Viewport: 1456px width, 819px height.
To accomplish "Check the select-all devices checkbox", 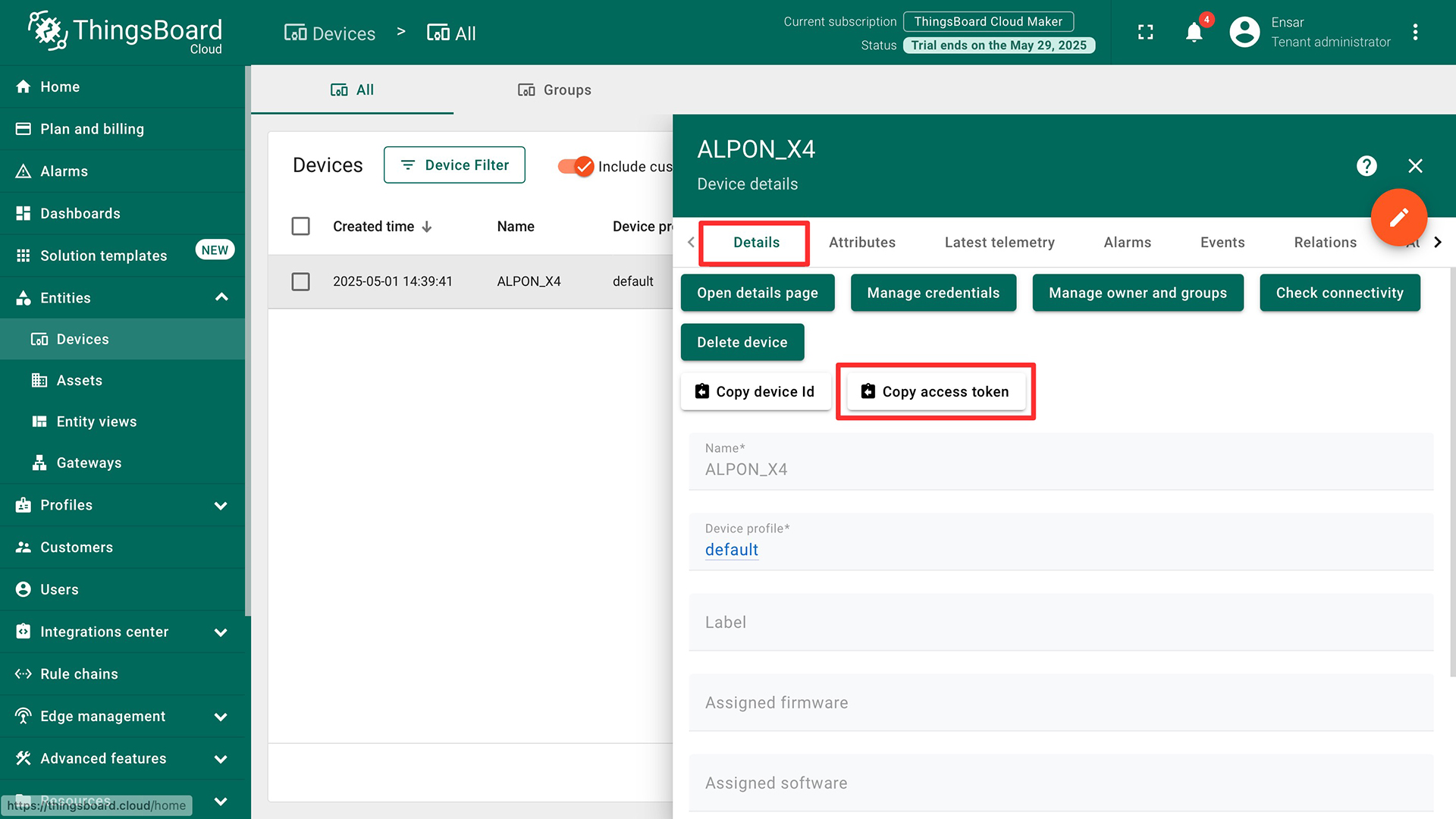I will 300,226.
